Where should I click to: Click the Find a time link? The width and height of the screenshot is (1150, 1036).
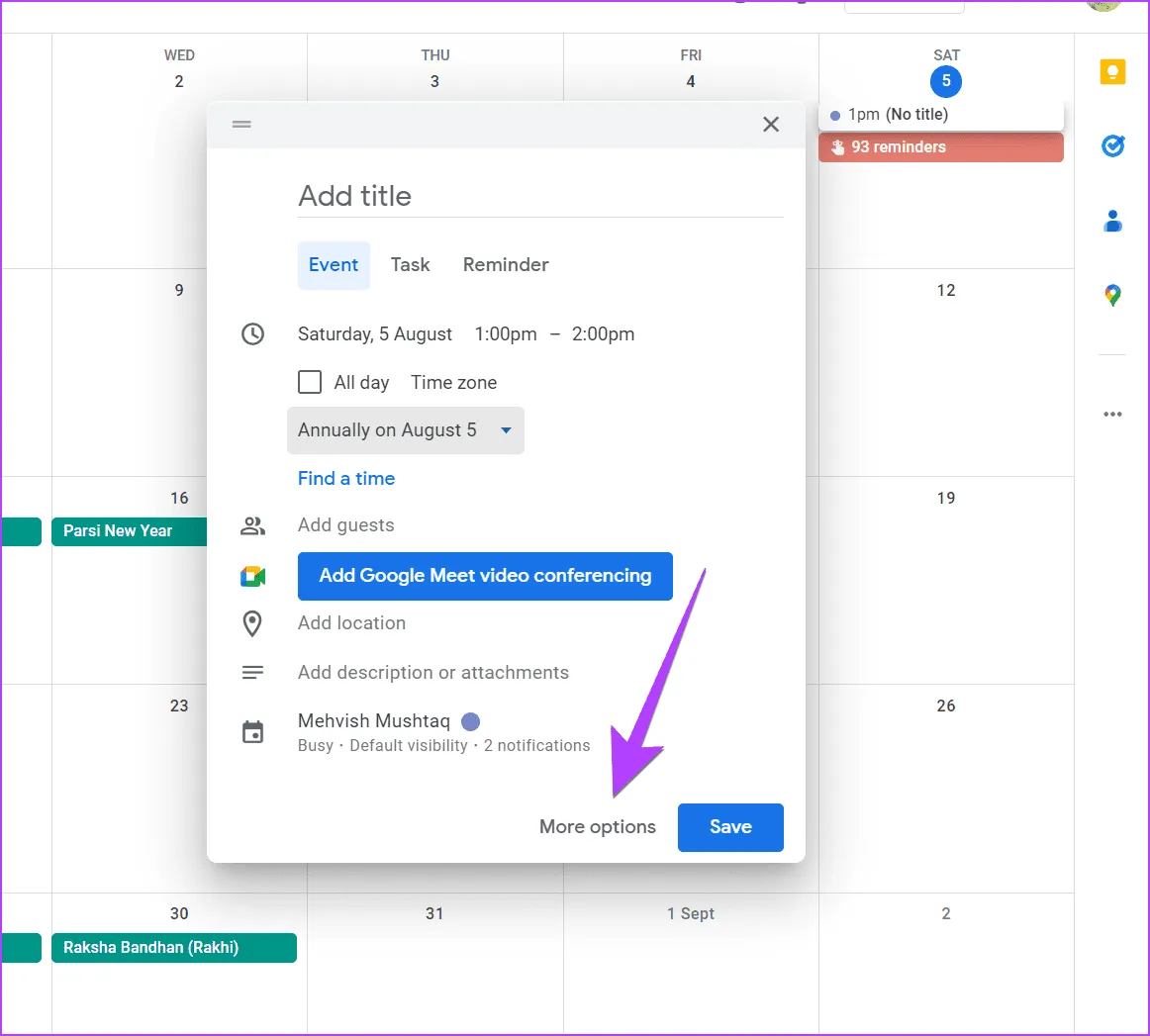346,479
